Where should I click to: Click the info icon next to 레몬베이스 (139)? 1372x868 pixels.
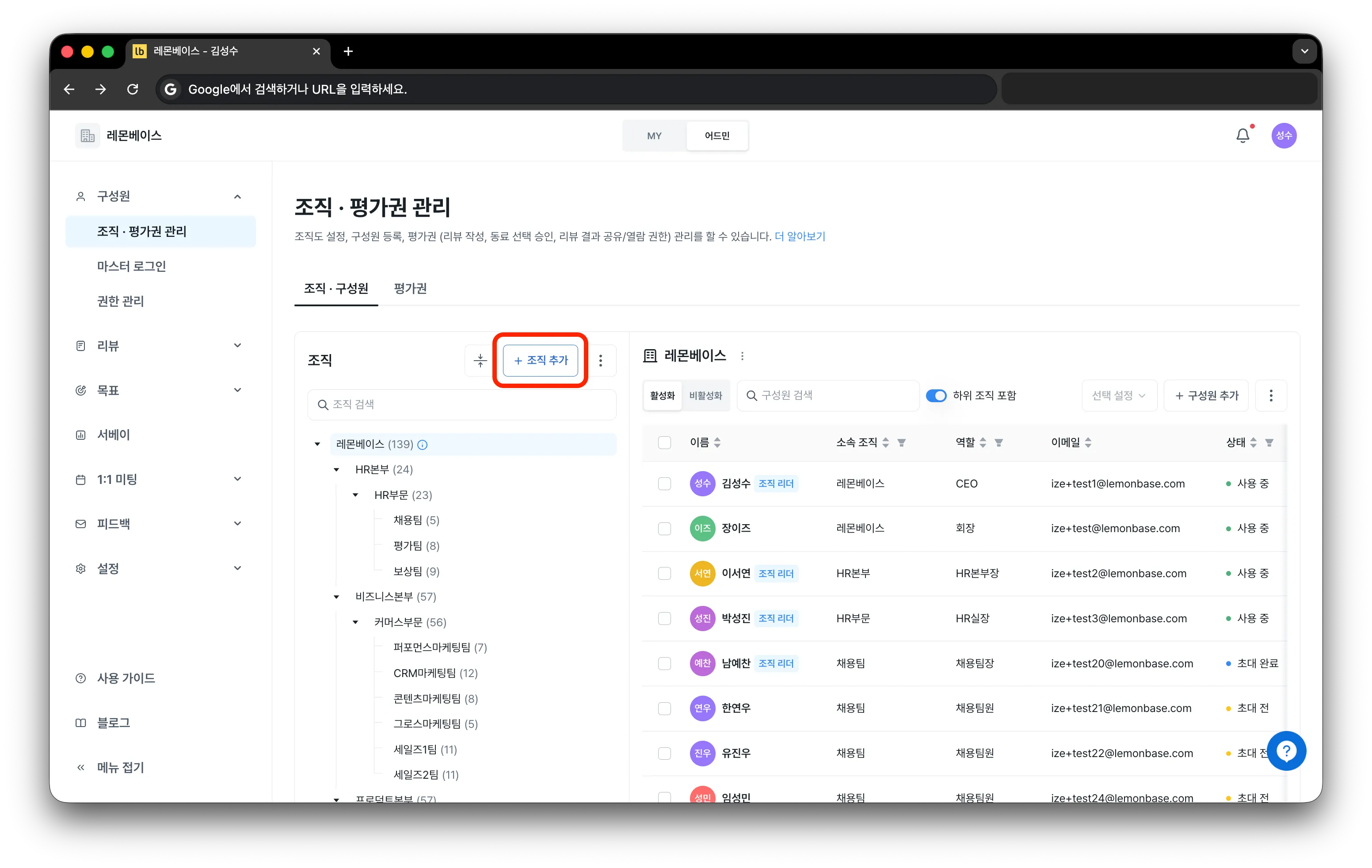(x=422, y=445)
